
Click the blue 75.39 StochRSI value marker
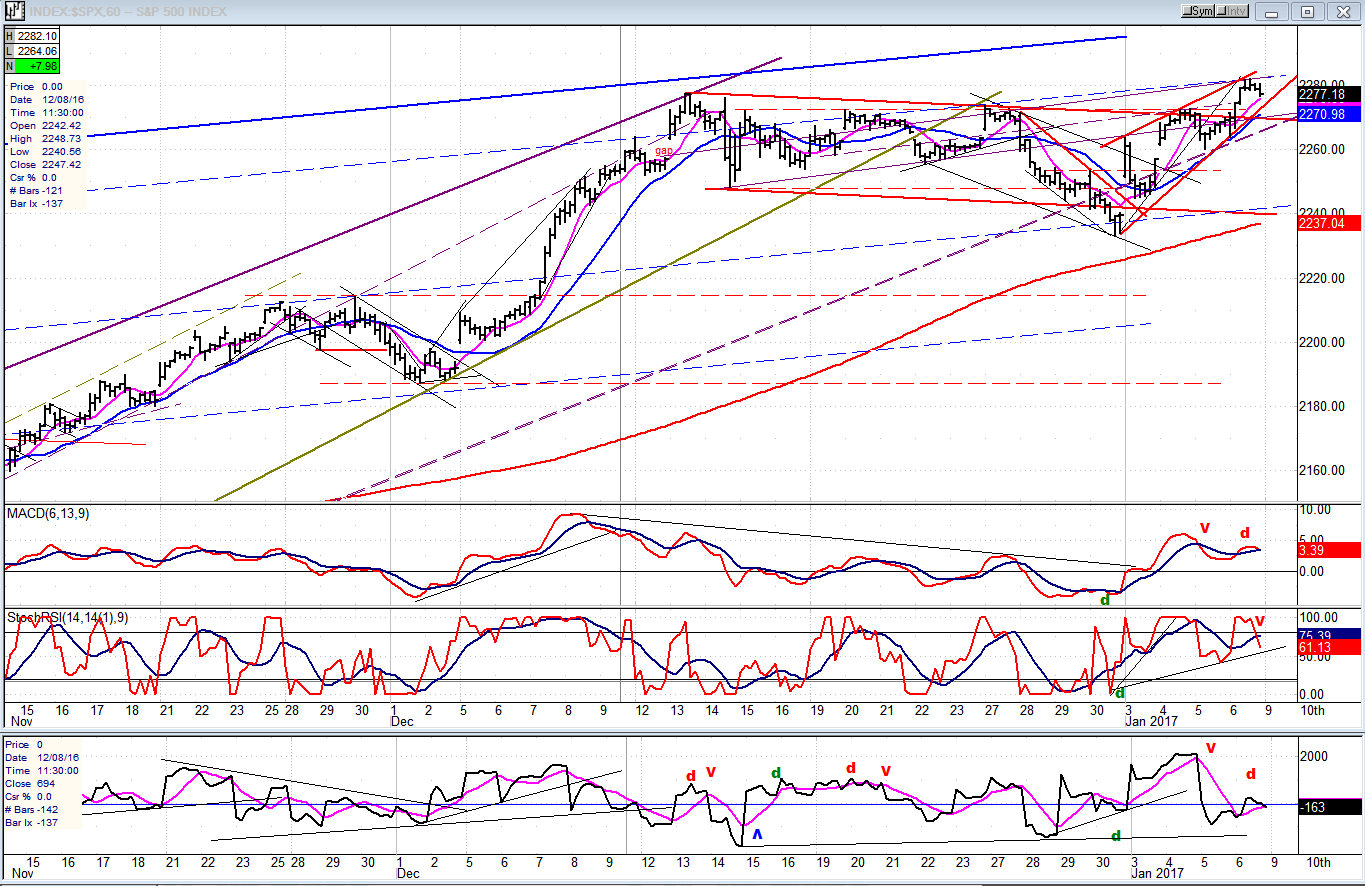click(x=1327, y=635)
